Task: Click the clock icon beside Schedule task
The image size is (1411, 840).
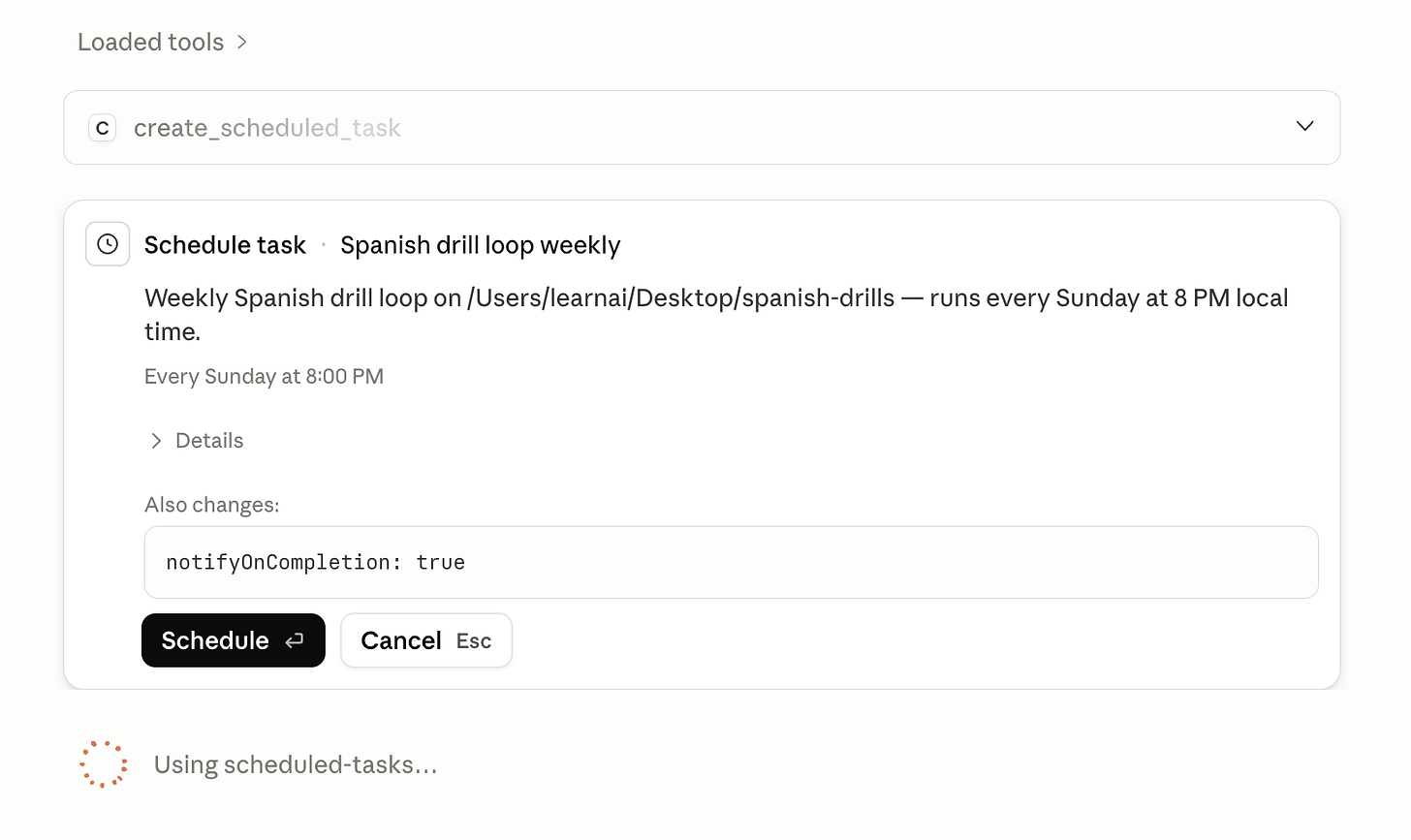Action: (108, 244)
